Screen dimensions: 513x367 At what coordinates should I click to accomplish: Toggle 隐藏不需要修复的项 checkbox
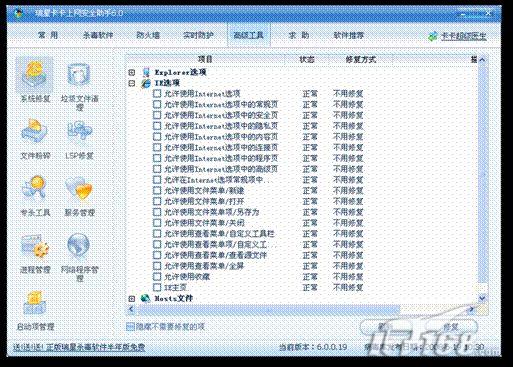pyautogui.click(x=130, y=327)
